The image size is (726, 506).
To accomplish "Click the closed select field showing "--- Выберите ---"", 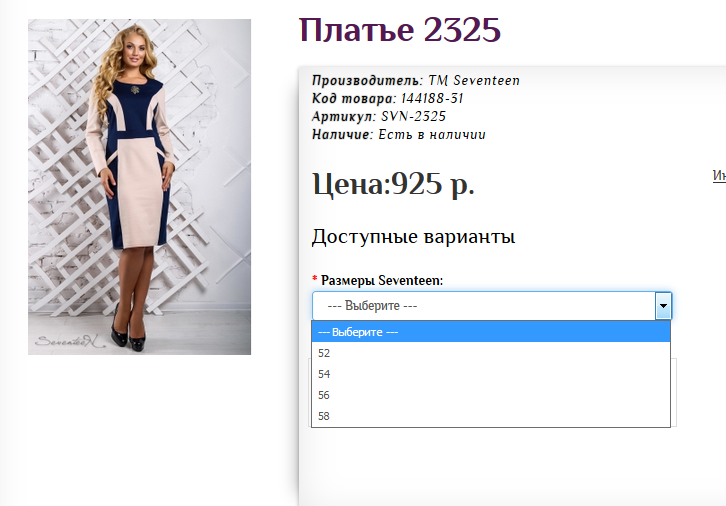I will [x=492, y=306].
